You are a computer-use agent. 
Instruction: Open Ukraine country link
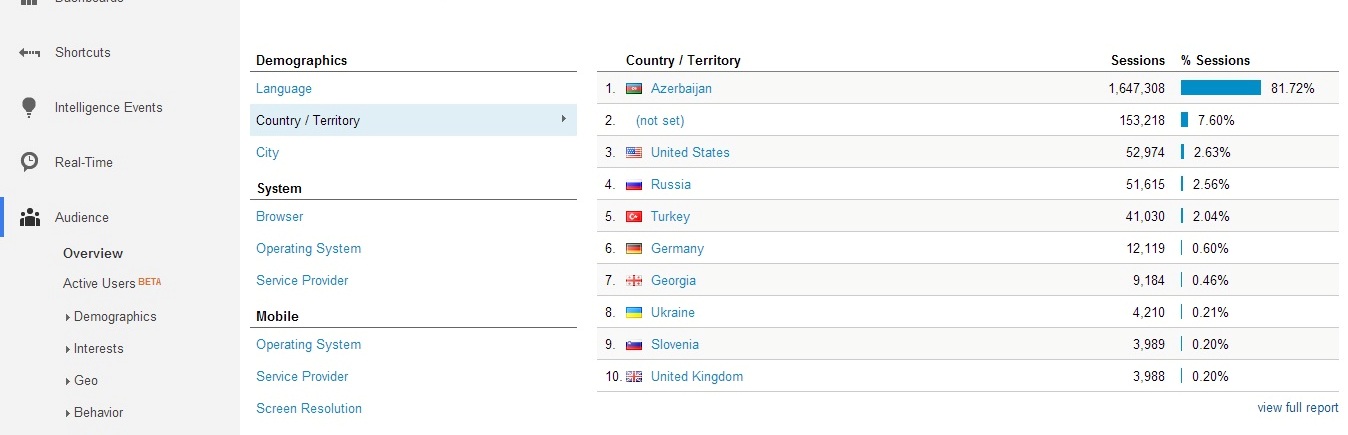[x=673, y=312]
